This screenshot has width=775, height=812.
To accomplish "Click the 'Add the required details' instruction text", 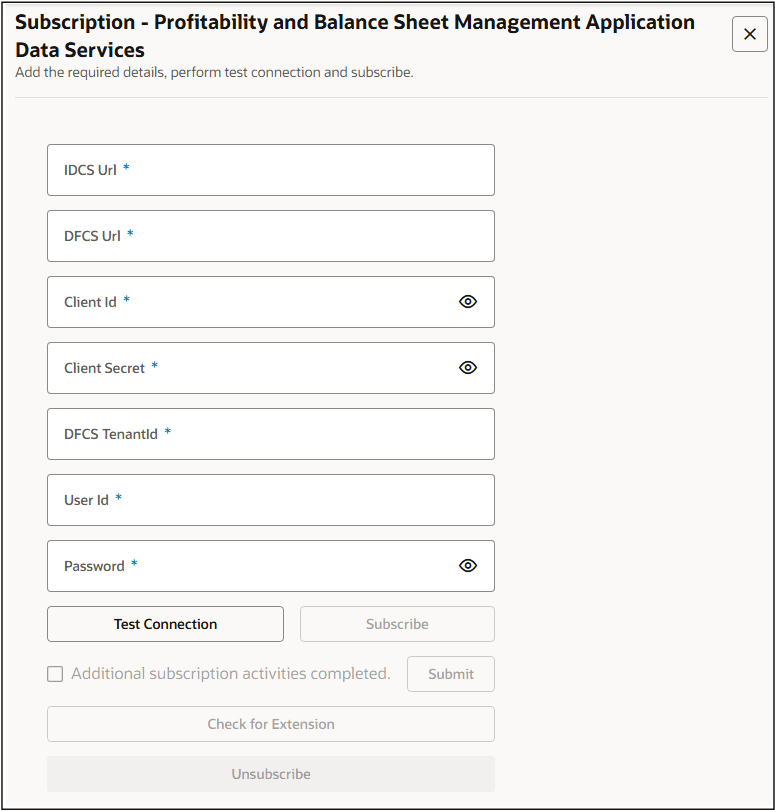I will click(x=214, y=72).
